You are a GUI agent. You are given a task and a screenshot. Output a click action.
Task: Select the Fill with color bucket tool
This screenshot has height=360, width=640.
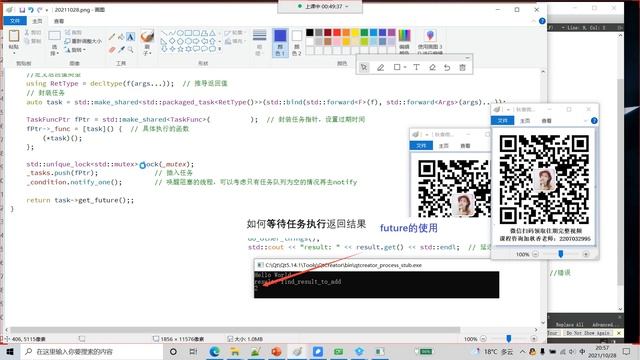pos(121,37)
